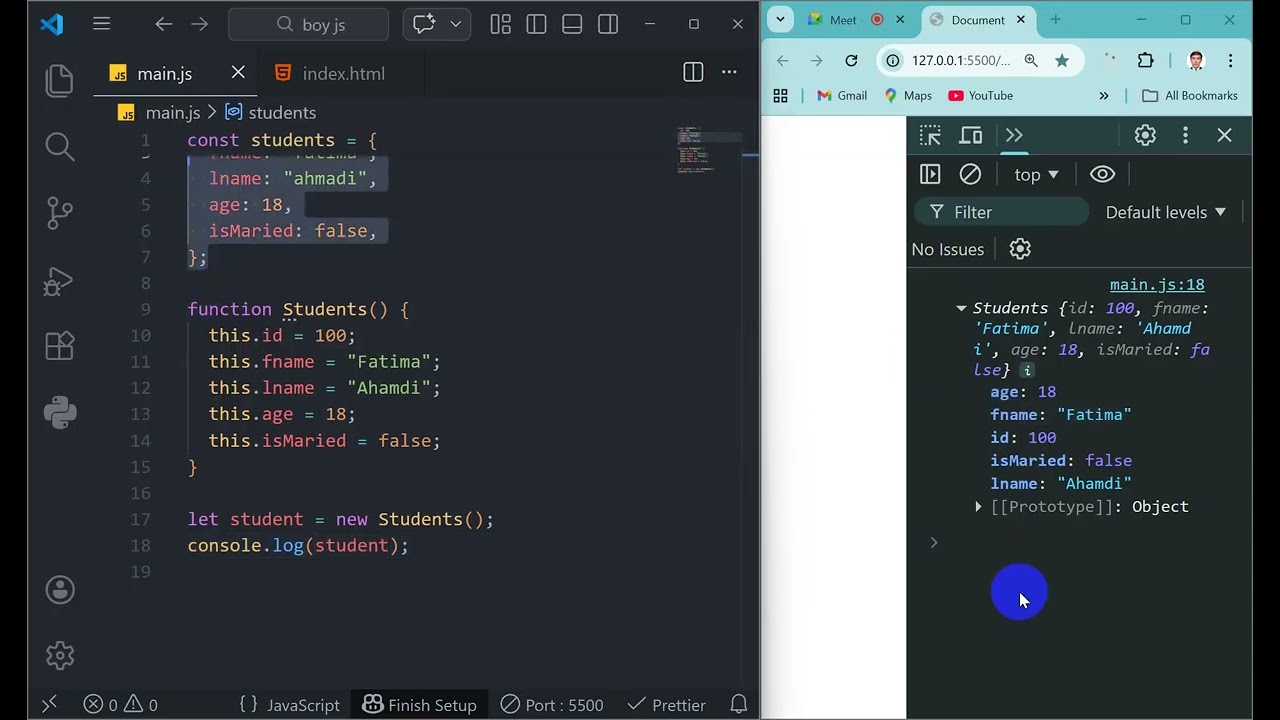
Task: Open the Python activity bar icon
Action: (x=60, y=411)
